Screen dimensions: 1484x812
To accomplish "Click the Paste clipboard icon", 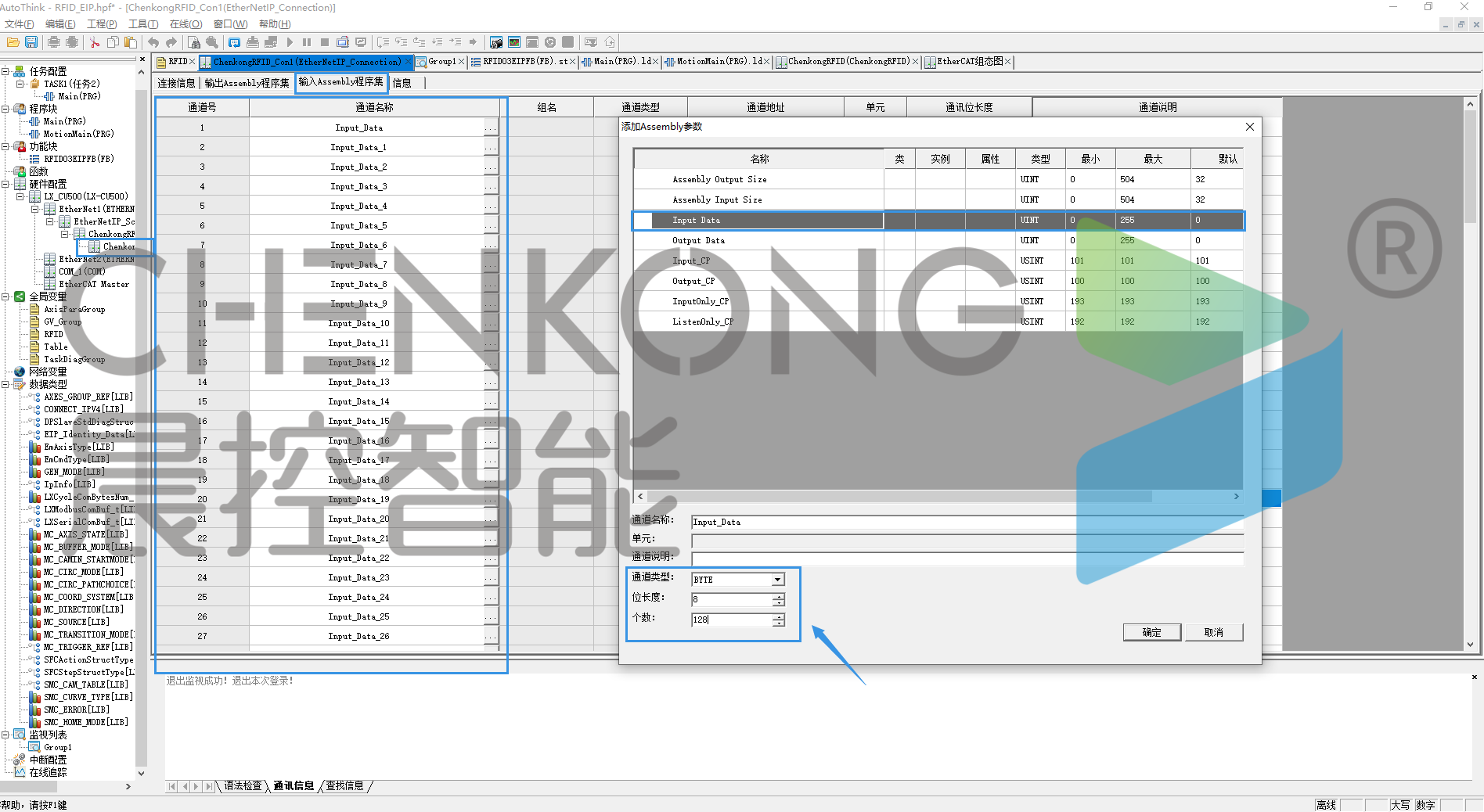I will coord(131,42).
